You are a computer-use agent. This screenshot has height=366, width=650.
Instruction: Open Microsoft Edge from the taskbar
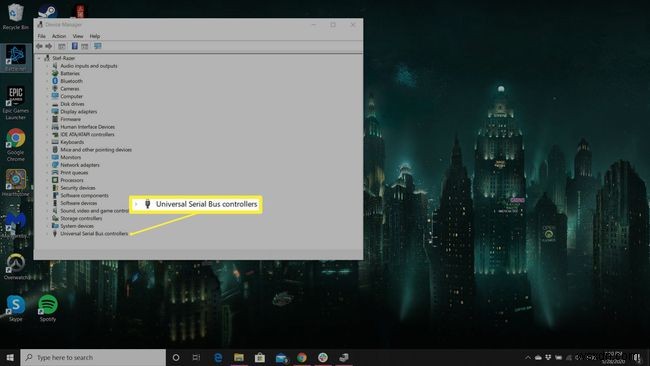click(x=218, y=357)
